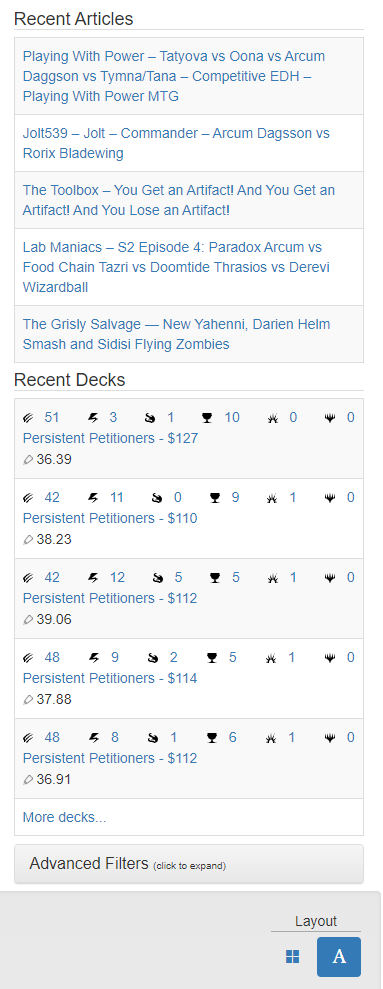383x989 pixels.
Task: Click instant icon in $110 deck row
Action: pos(93,498)
